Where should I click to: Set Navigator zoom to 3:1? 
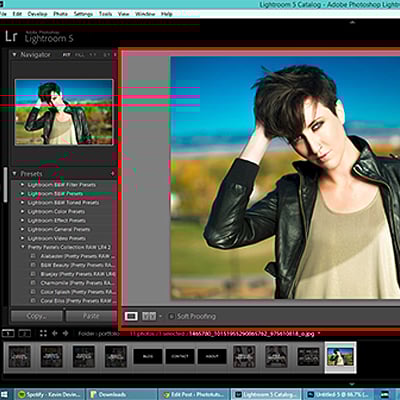106,55
